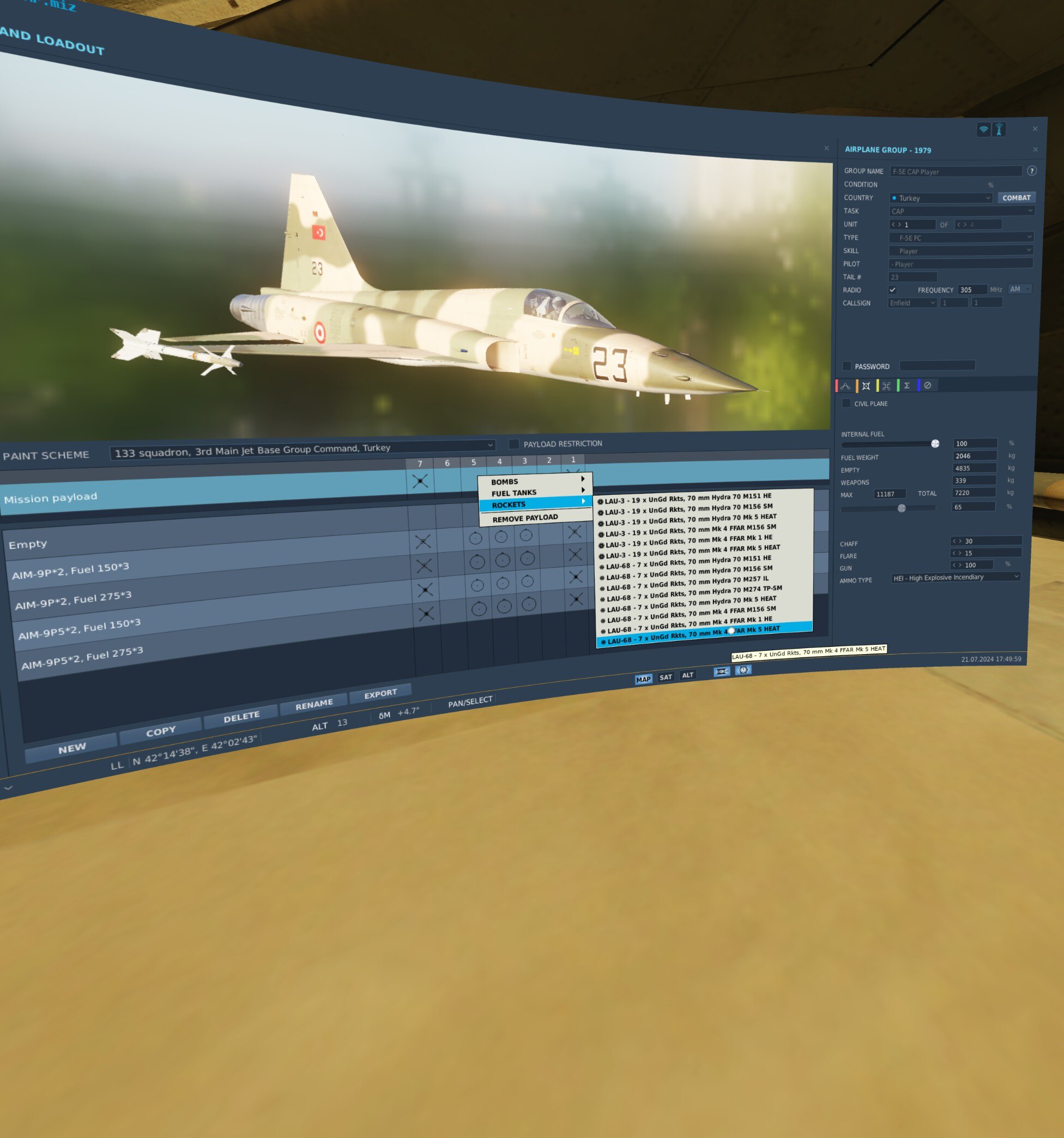Image resolution: width=1064 pixels, height=1138 pixels.
Task: Open the Country dropdown showing Turkey
Action: 940,198
